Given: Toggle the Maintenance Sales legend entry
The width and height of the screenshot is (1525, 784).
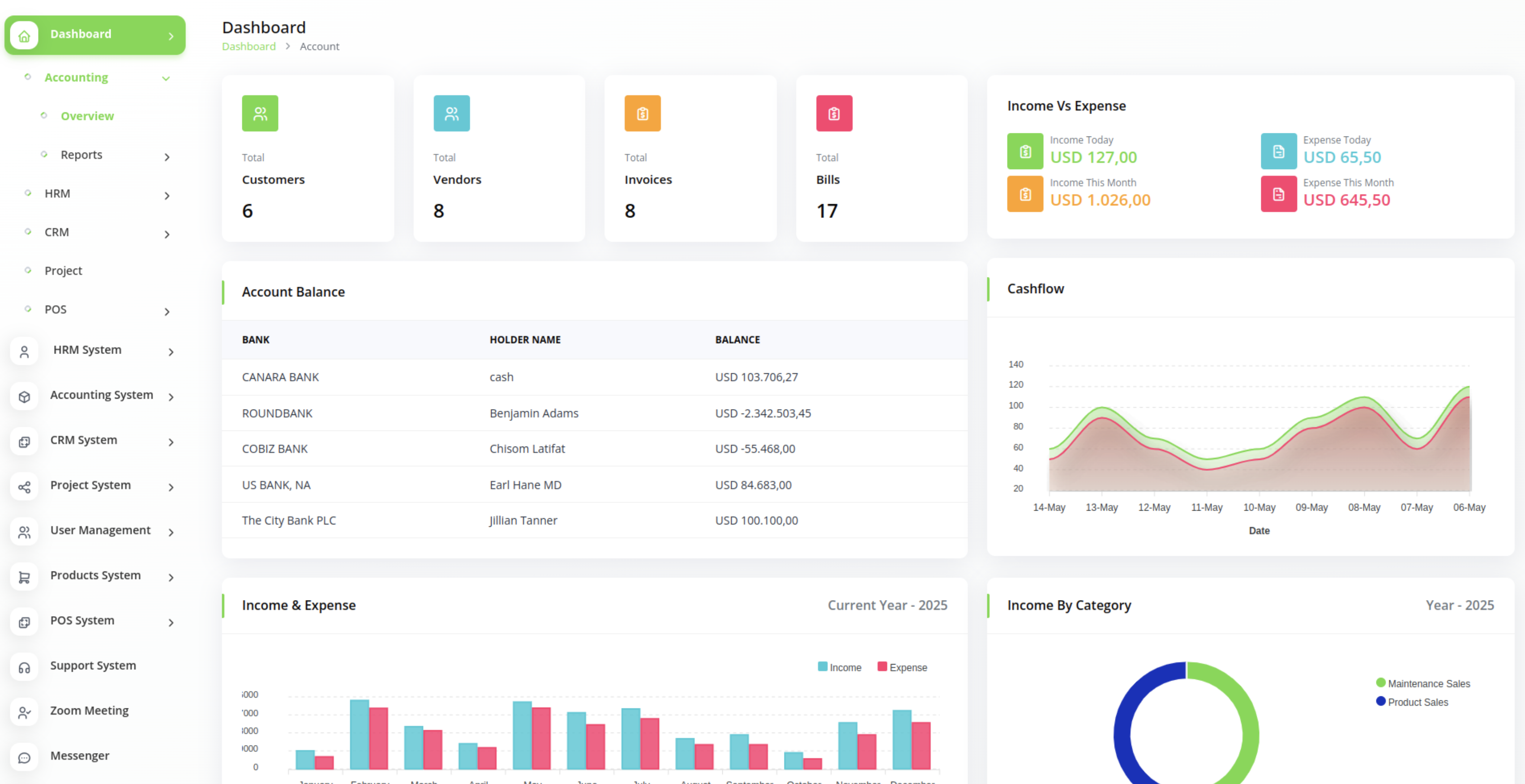Looking at the screenshot, I should (x=1423, y=683).
